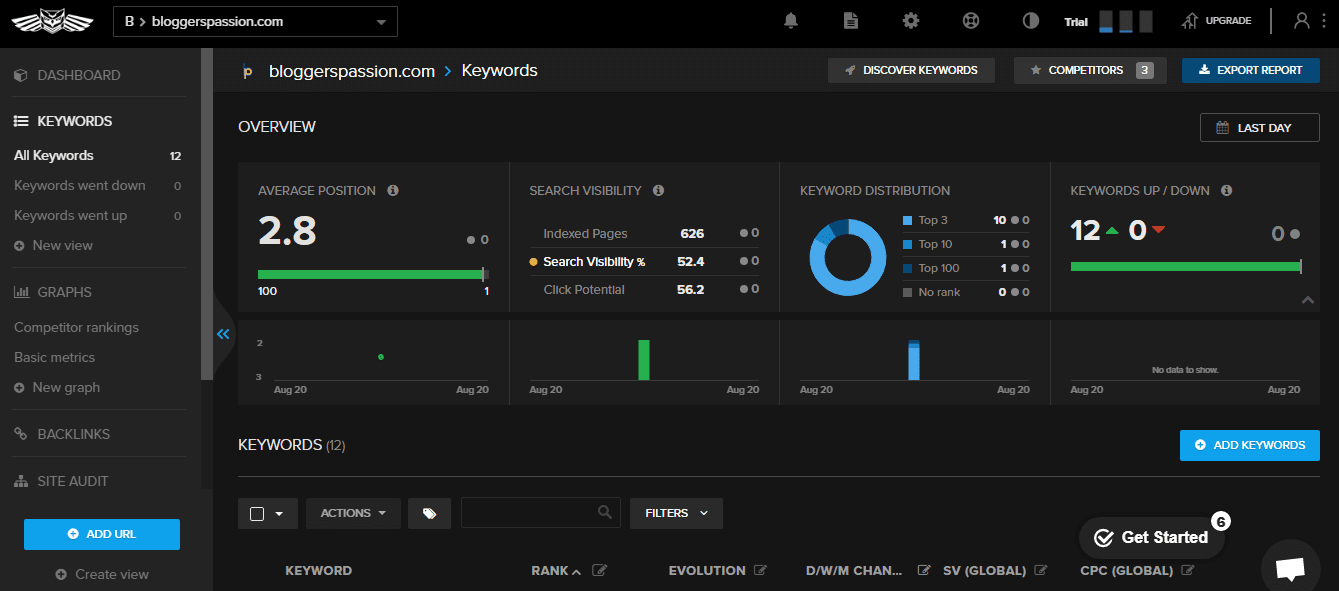Screen dimensions: 1339x591
Task: Open settings gear icon in top bar
Action: pos(910,21)
